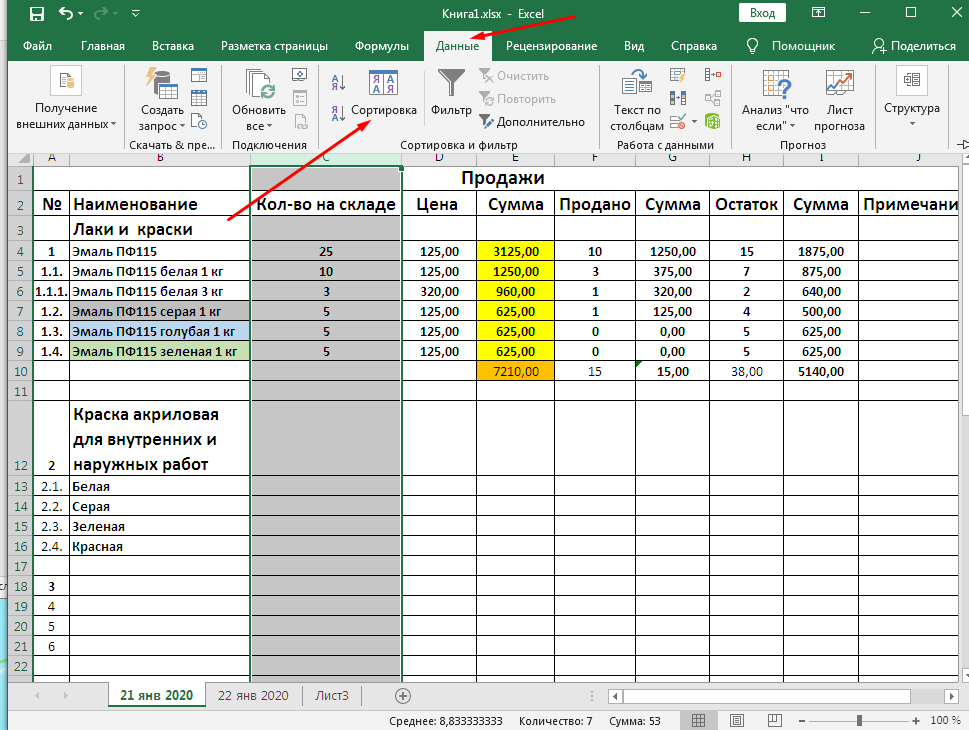
Task: Switch to the Главная tab
Action: pos(103,46)
